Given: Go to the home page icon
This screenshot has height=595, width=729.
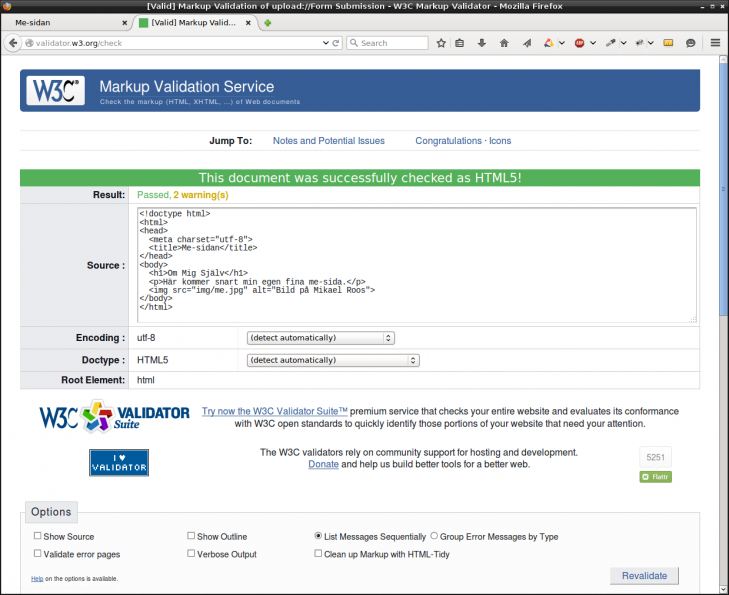Looking at the screenshot, I should tap(504, 43).
